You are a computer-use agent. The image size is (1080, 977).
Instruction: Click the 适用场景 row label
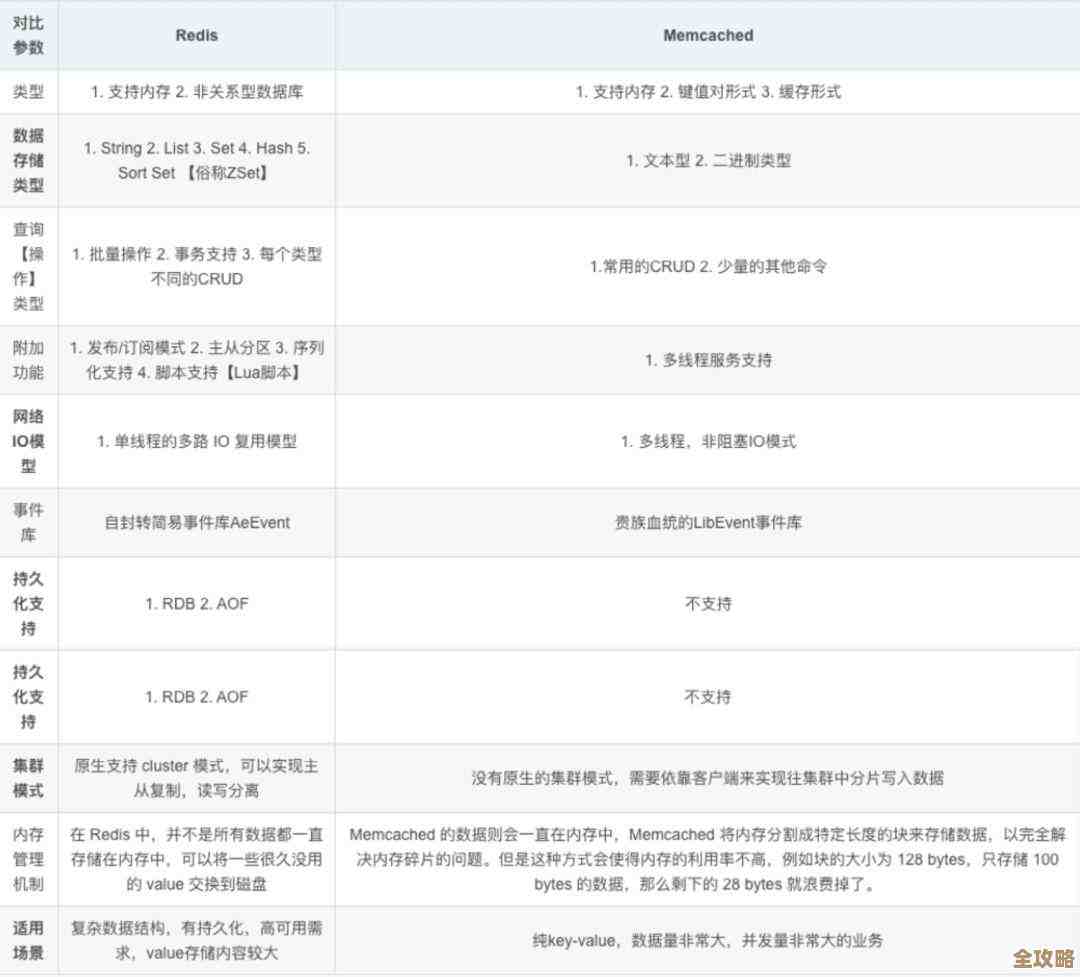point(29,939)
